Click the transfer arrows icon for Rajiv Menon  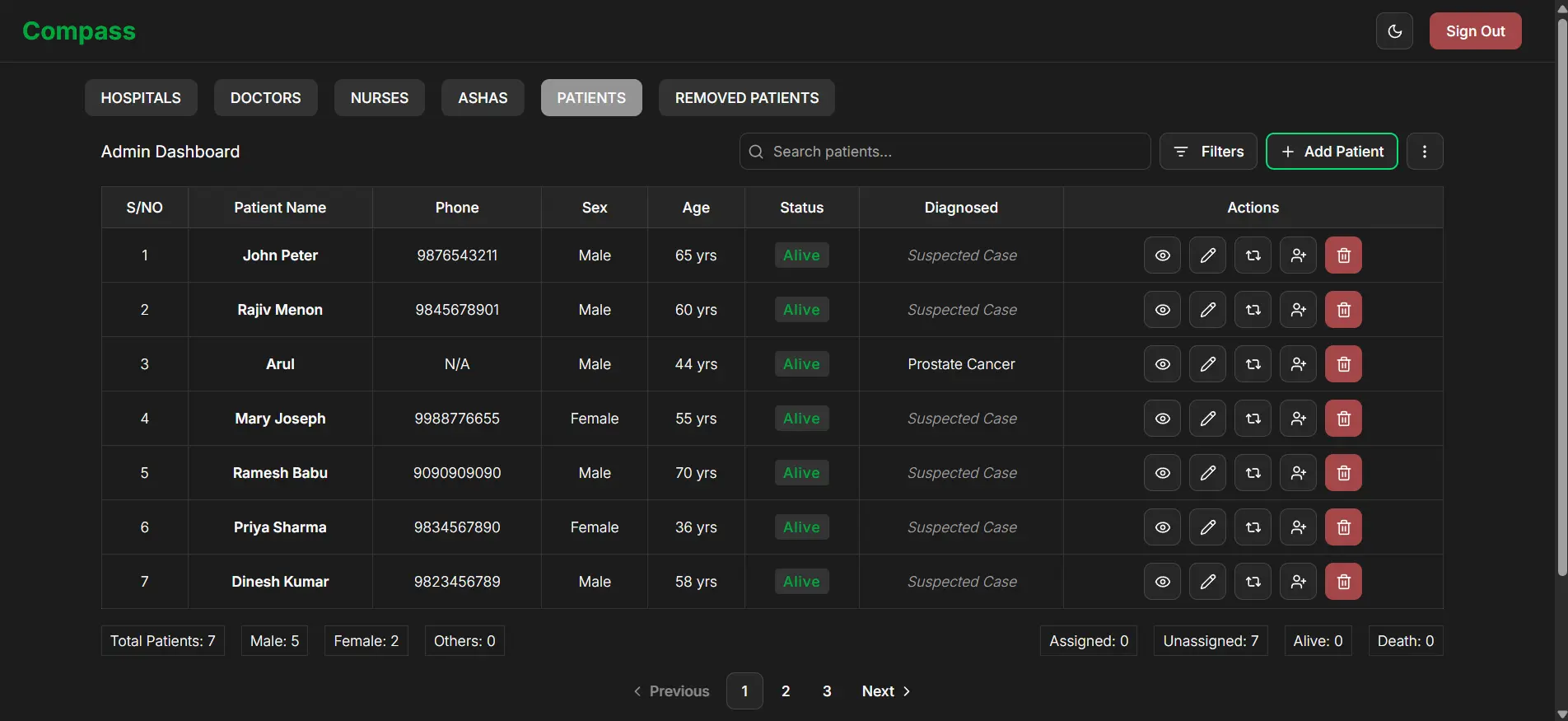(x=1253, y=310)
